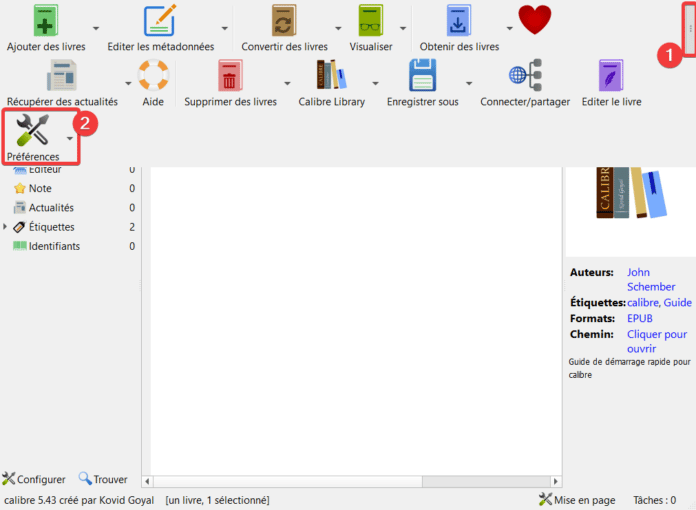Image resolution: width=696 pixels, height=510 pixels.
Task: Expand the Récupérer des actualités dropdown arrow
Action: [x=128, y=83]
